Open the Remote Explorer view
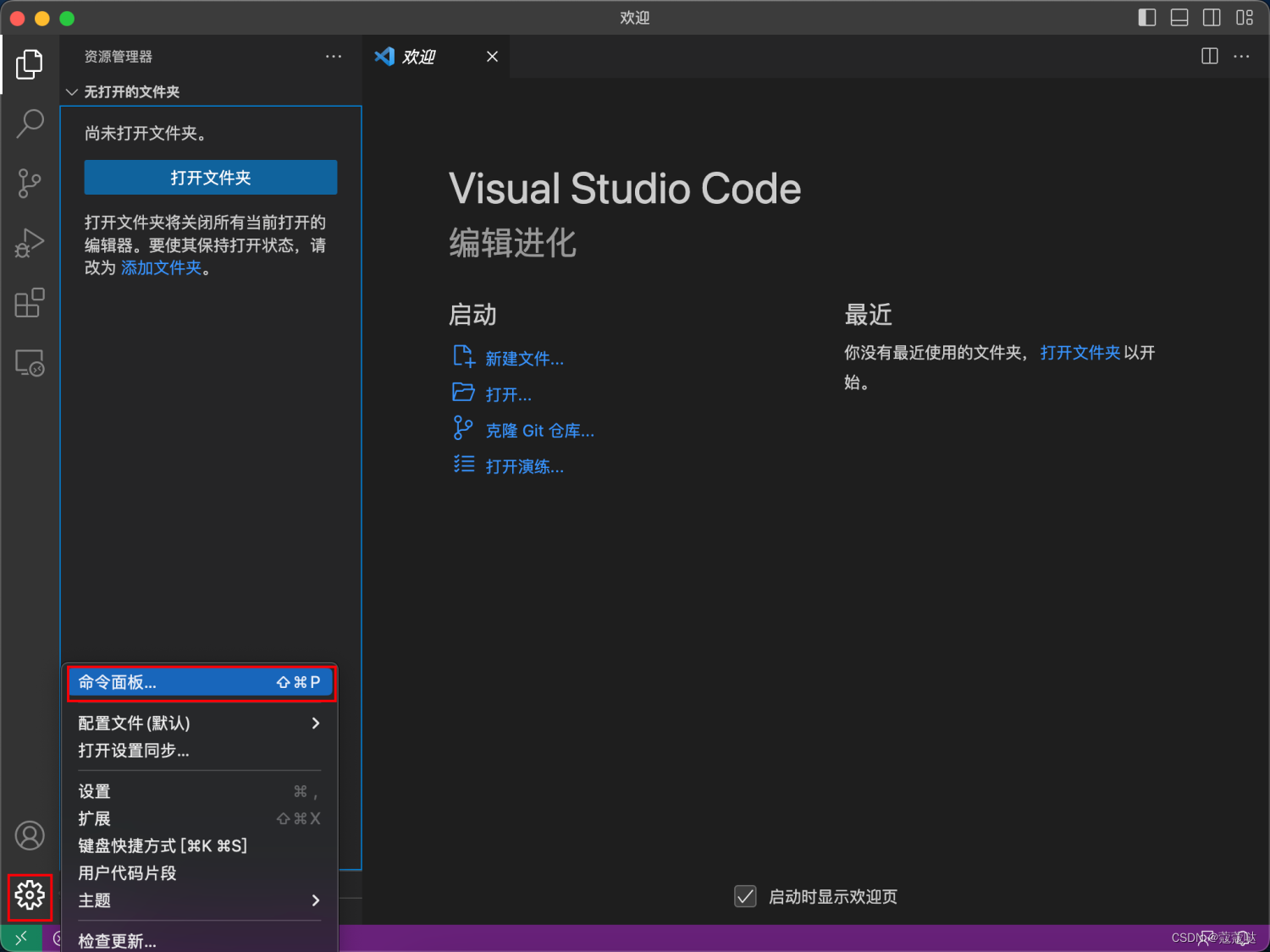The height and width of the screenshot is (952, 1270). coord(30,362)
